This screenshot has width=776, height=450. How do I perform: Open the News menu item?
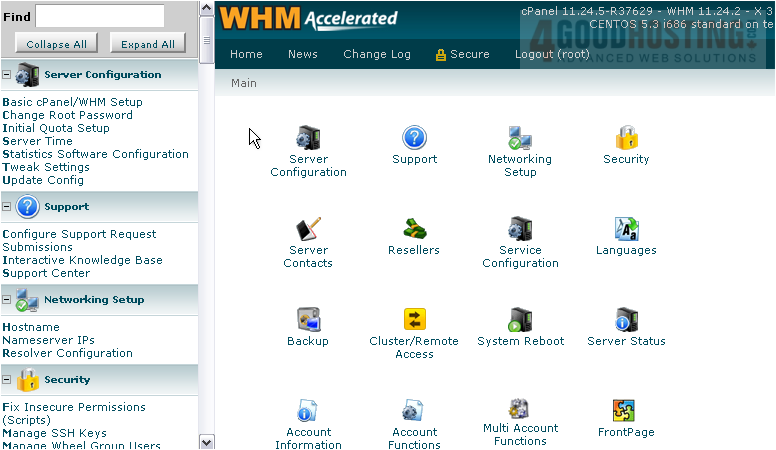(x=302, y=54)
